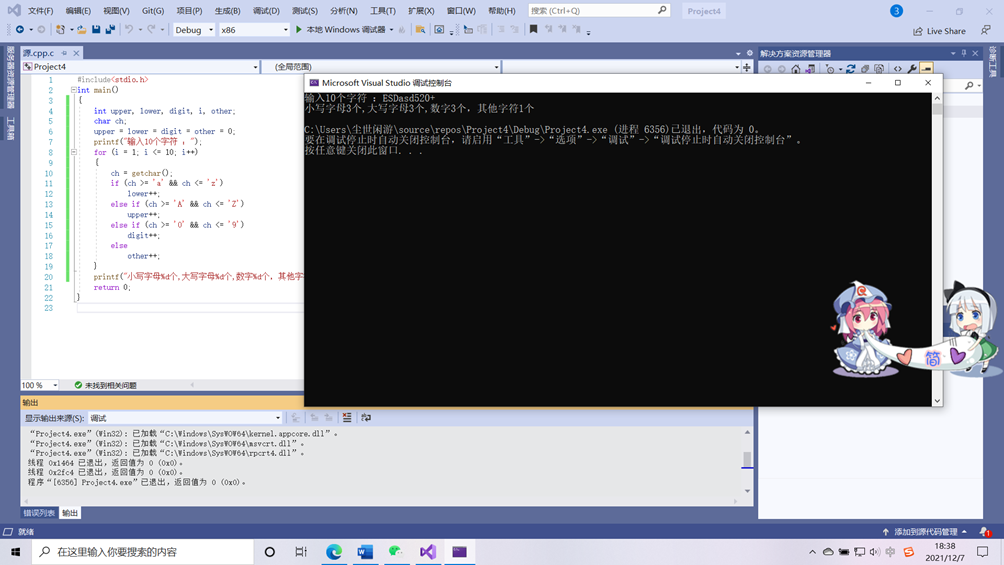Collapse the main() function code block
This screenshot has height=565, width=1004.
(74, 90)
